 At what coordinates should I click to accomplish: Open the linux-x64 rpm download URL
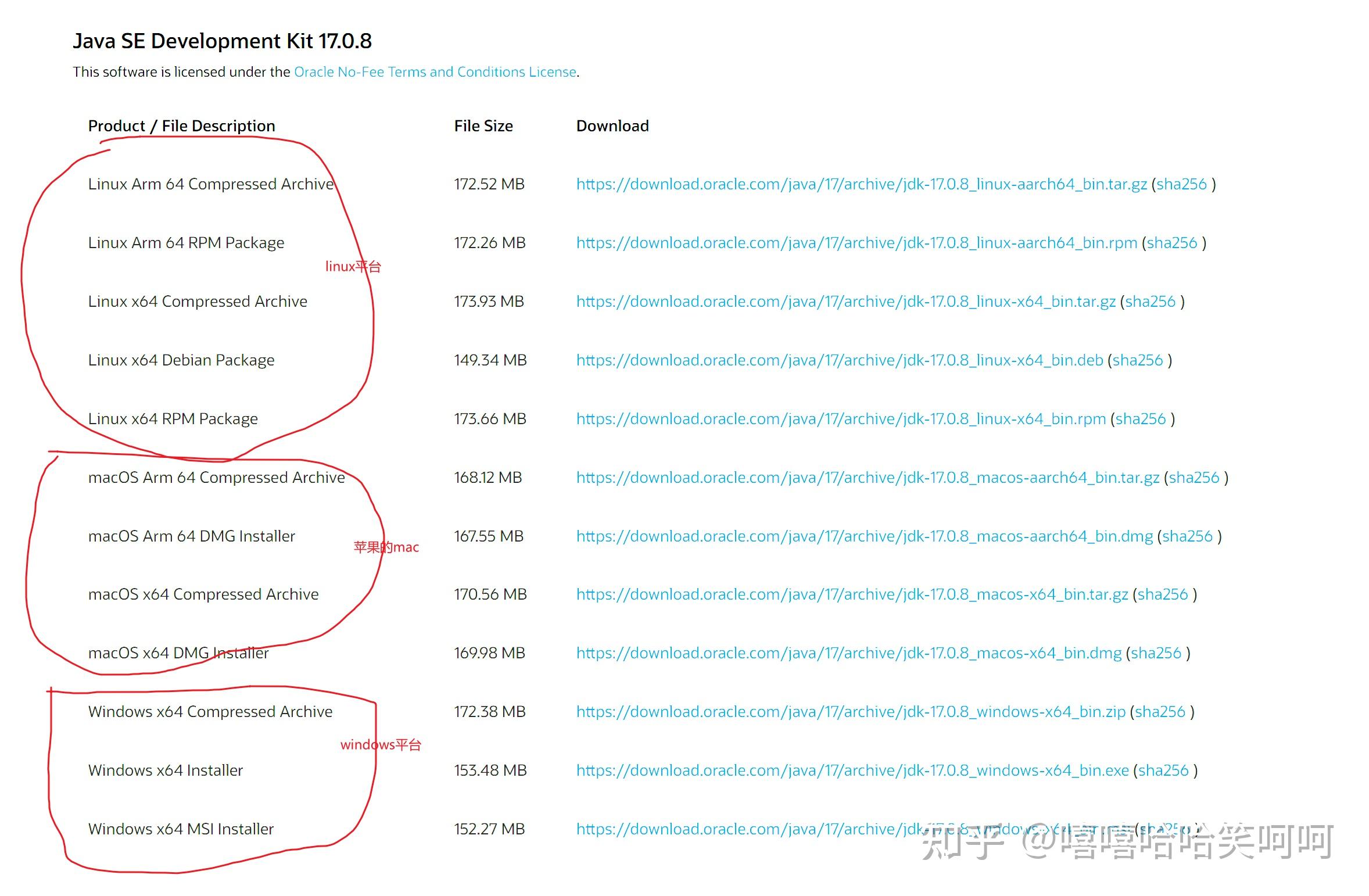(x=840, y=419)
